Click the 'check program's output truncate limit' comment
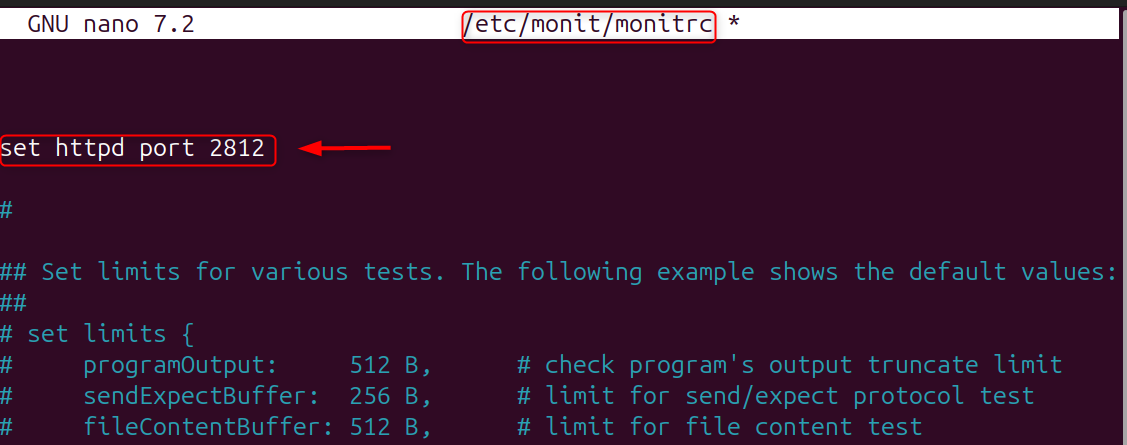The image size is (1127, 445). pyautogui.click(x=802, y=365)
